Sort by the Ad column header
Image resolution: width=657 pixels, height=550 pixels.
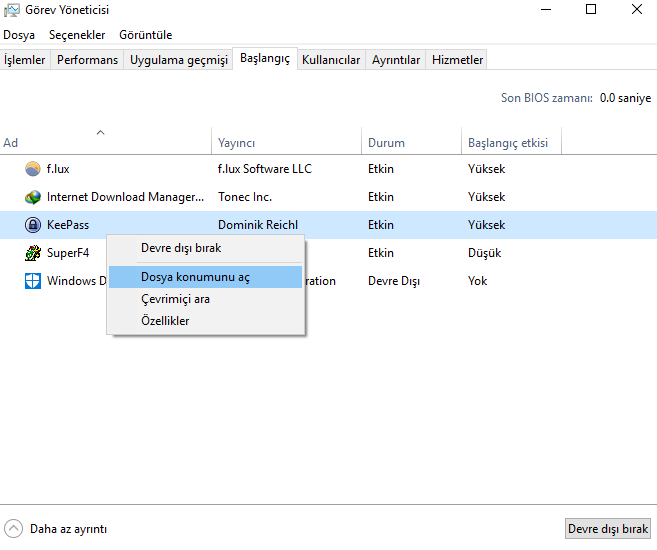tap(11, 143)
